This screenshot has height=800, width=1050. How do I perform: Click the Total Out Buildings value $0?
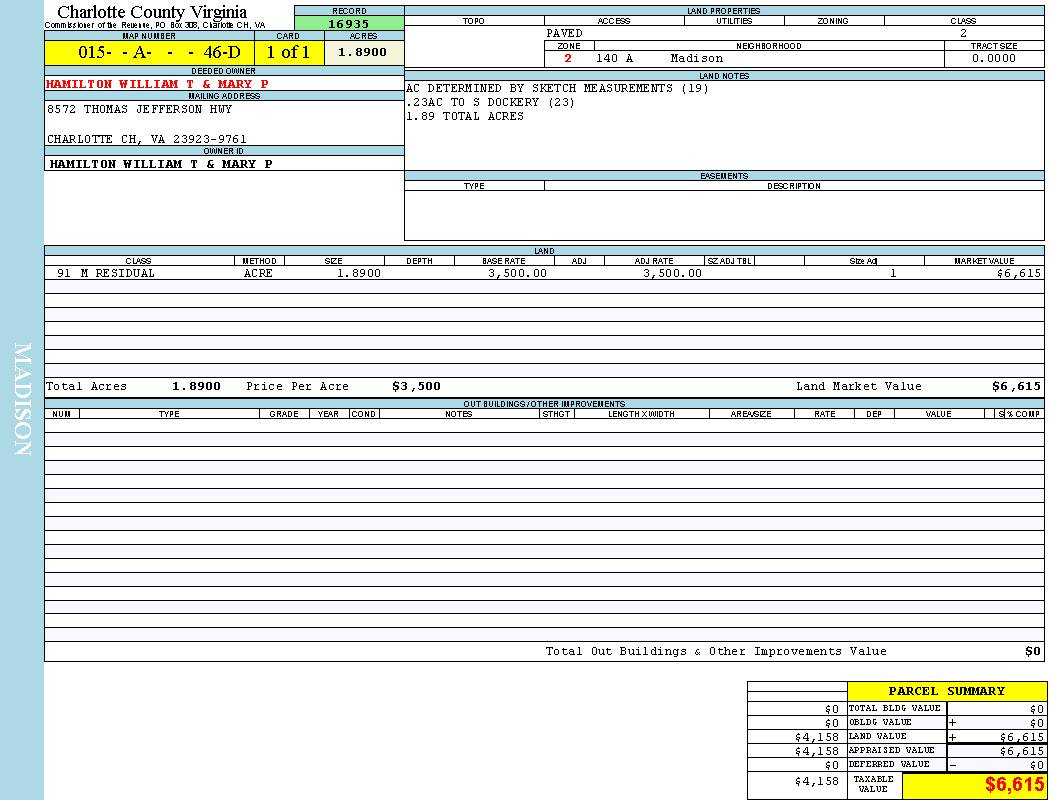coord(1032,651)
